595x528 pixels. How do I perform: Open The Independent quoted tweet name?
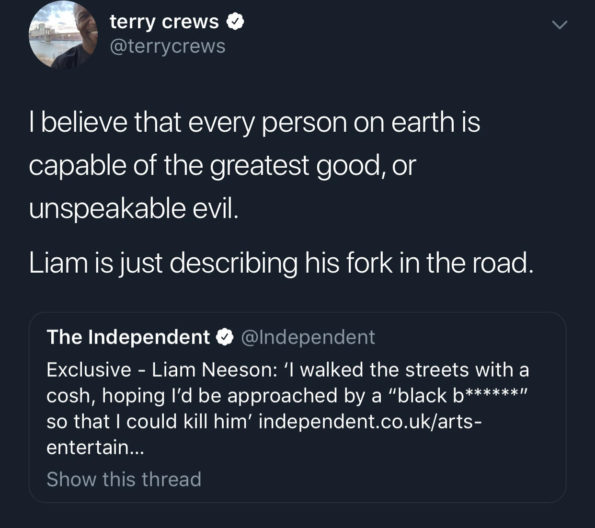pos(128,337)
